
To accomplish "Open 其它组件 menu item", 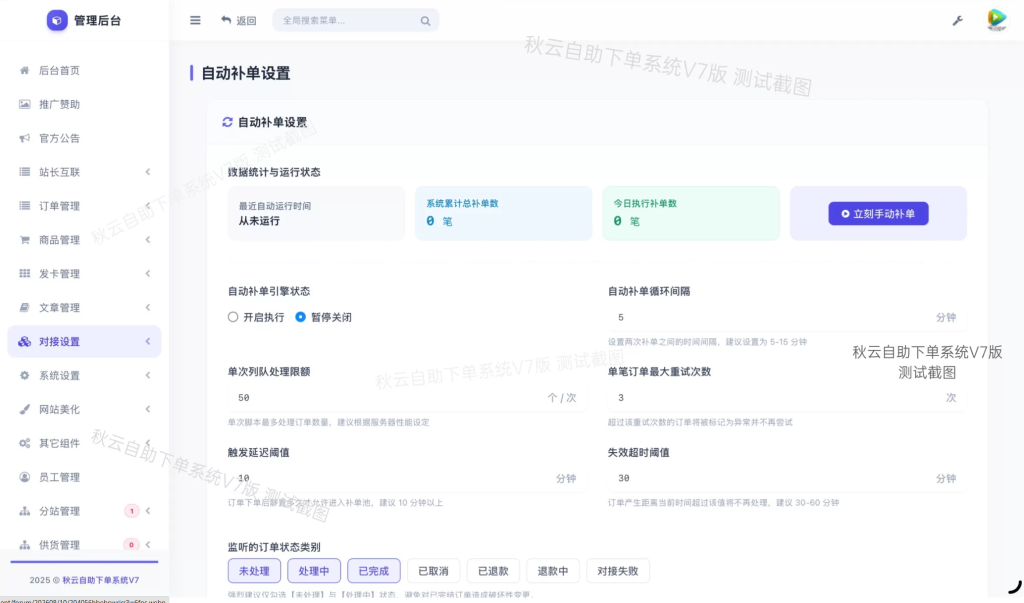I will (84, 443).
